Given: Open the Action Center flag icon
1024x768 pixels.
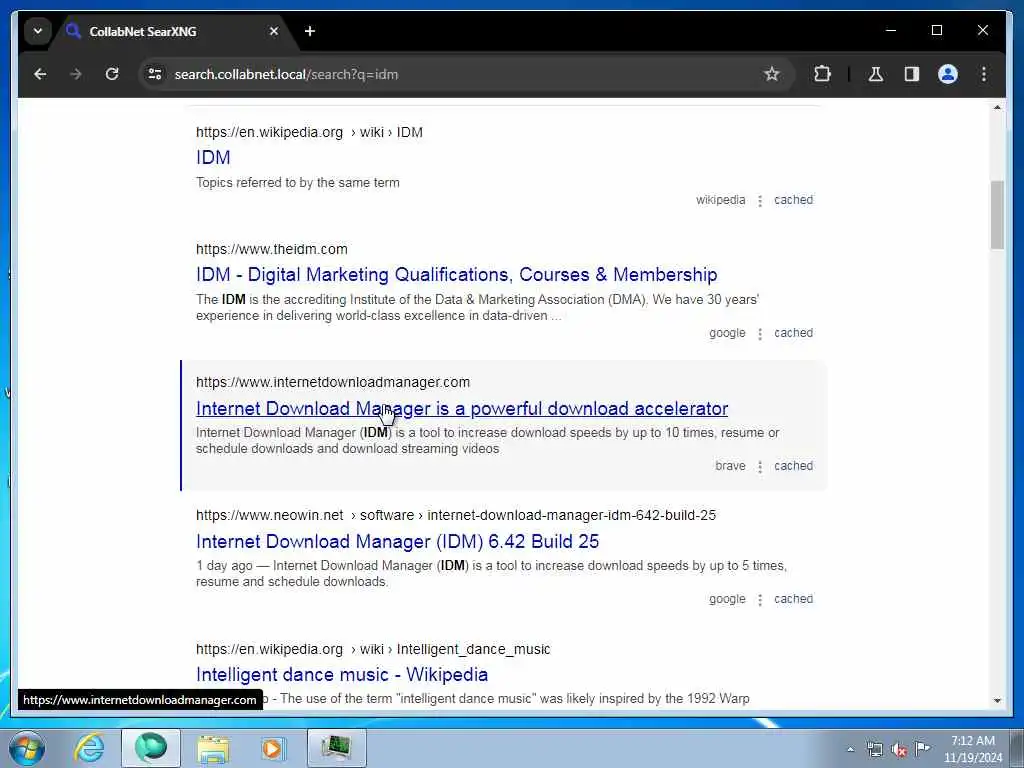Looking at the screenshot, I should tap(922, 748).
